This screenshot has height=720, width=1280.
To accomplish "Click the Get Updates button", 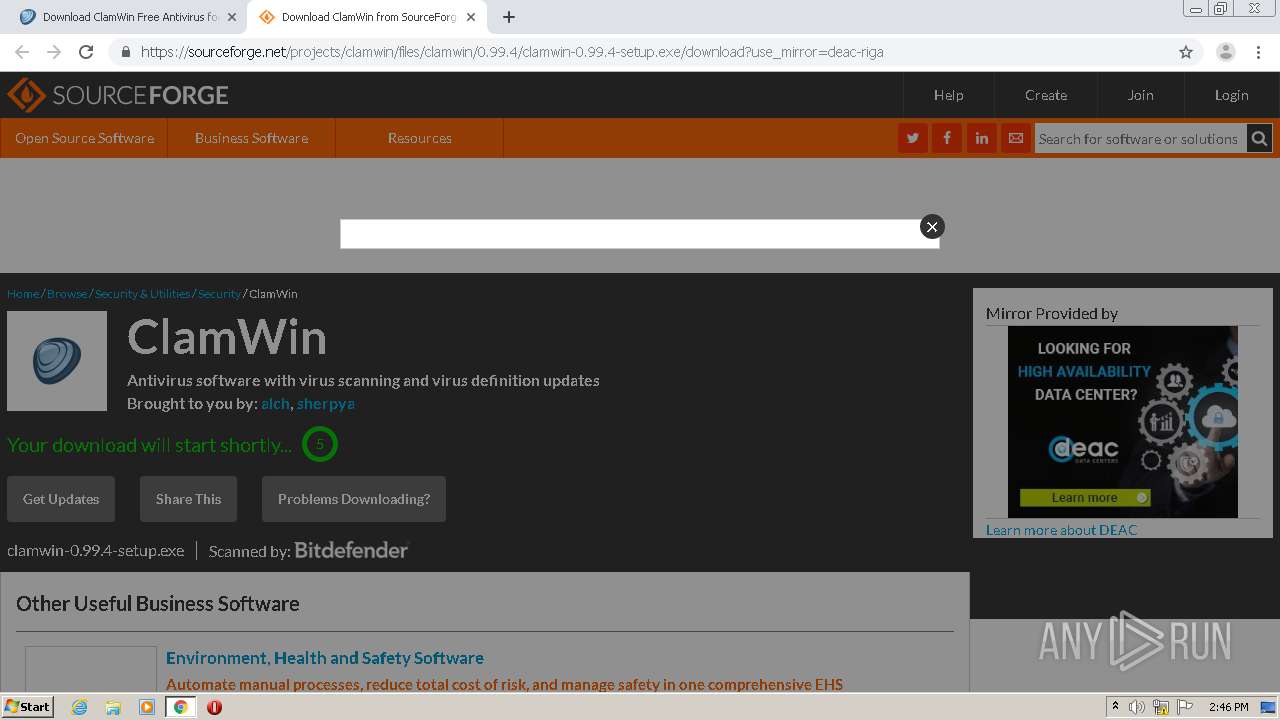I will (61, 499).
